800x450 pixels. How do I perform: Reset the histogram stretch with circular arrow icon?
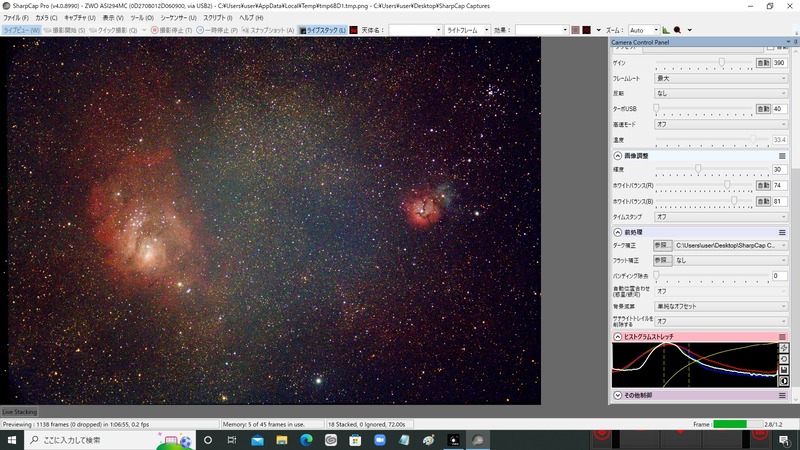click(784, 359)
